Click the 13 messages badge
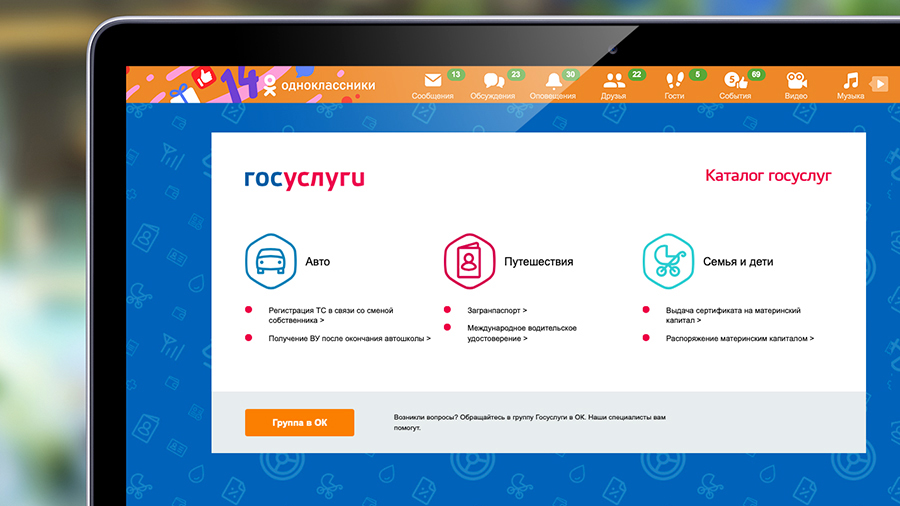The image size is (900, 506). tap(456, 75)
